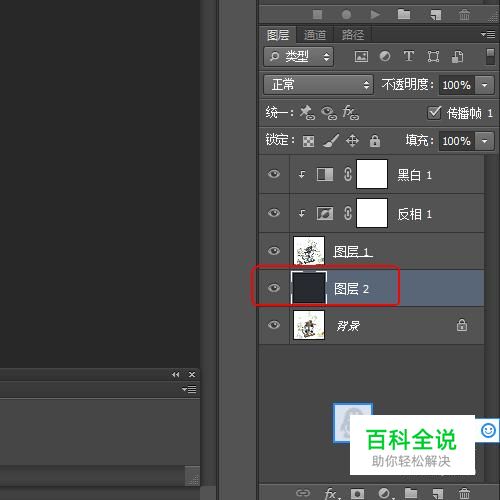The height and width of the screenshot is (500, 500).
Task: Click the 不透明度 100% value field
Action: click(x=456, y=85)
